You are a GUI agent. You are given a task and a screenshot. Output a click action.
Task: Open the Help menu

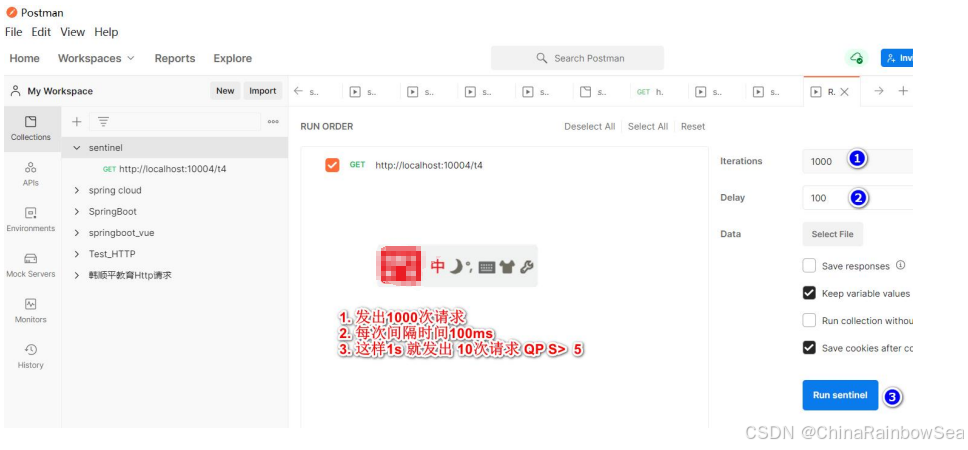point(106,32)
